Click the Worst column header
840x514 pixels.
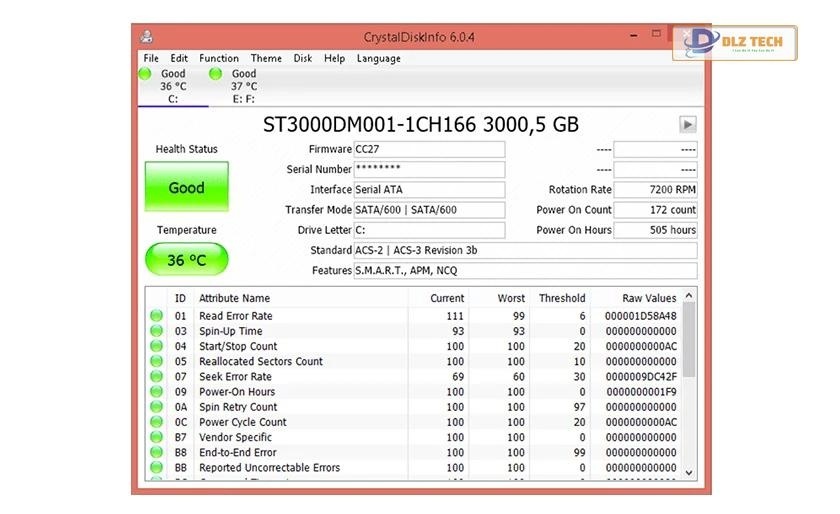(511, 298)
